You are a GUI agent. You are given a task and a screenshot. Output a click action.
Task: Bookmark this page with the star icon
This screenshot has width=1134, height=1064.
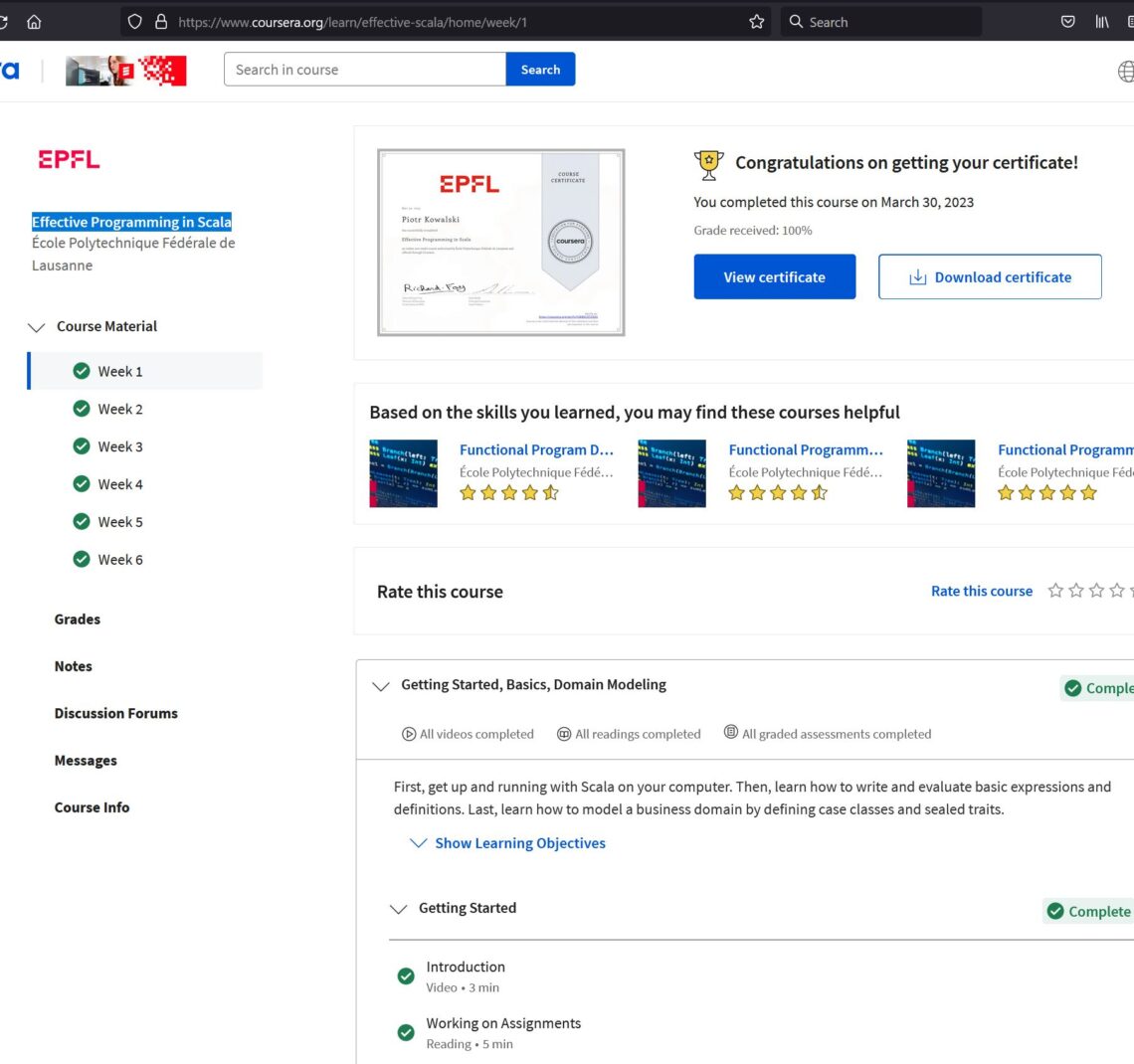(x=756, y=22)
